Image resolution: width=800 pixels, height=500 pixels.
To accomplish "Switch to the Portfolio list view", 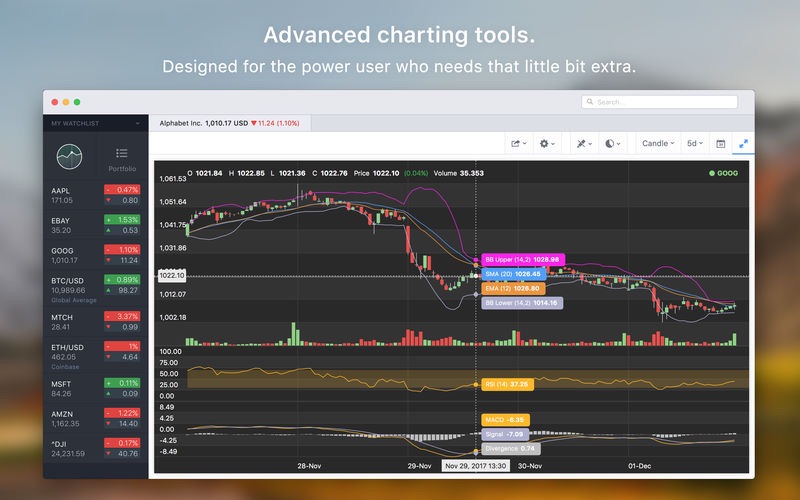I will 122,159.
